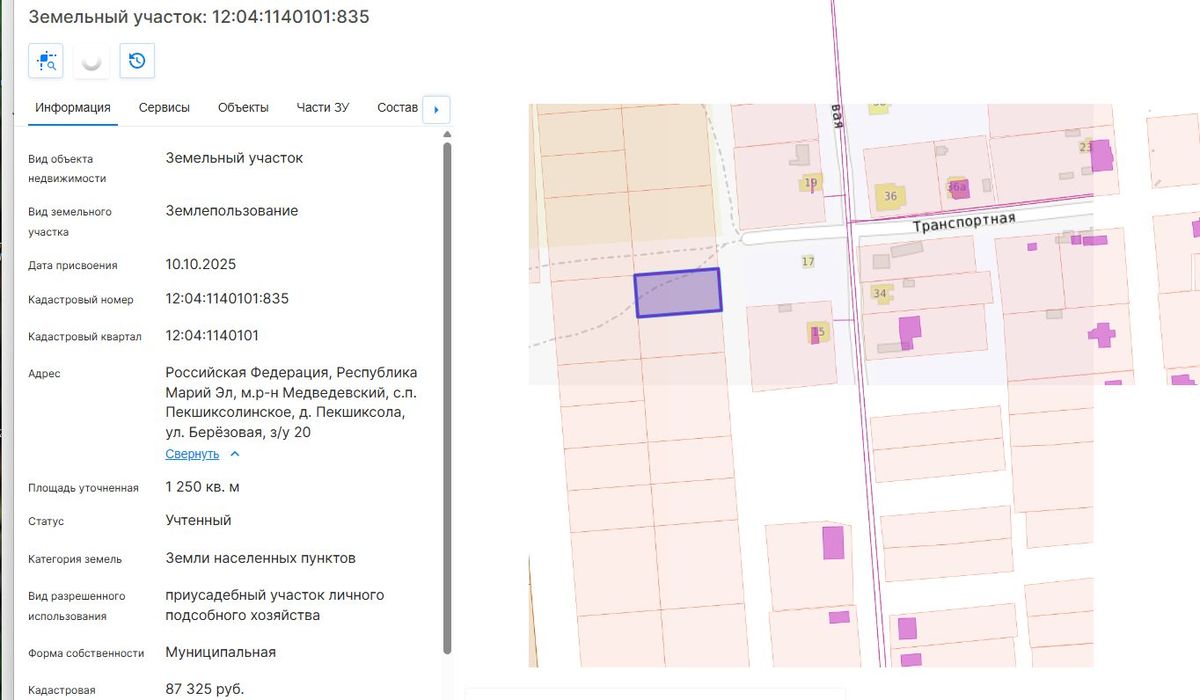Switch to the Сервисы tab
Image resolution: width=1200 pixels, height=700 pixels.
coord(164,108)
